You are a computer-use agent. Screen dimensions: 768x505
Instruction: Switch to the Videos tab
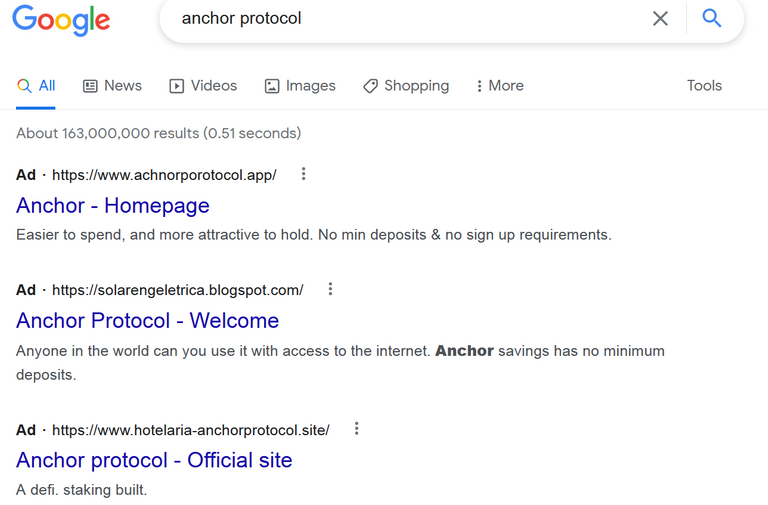(203, 86)
